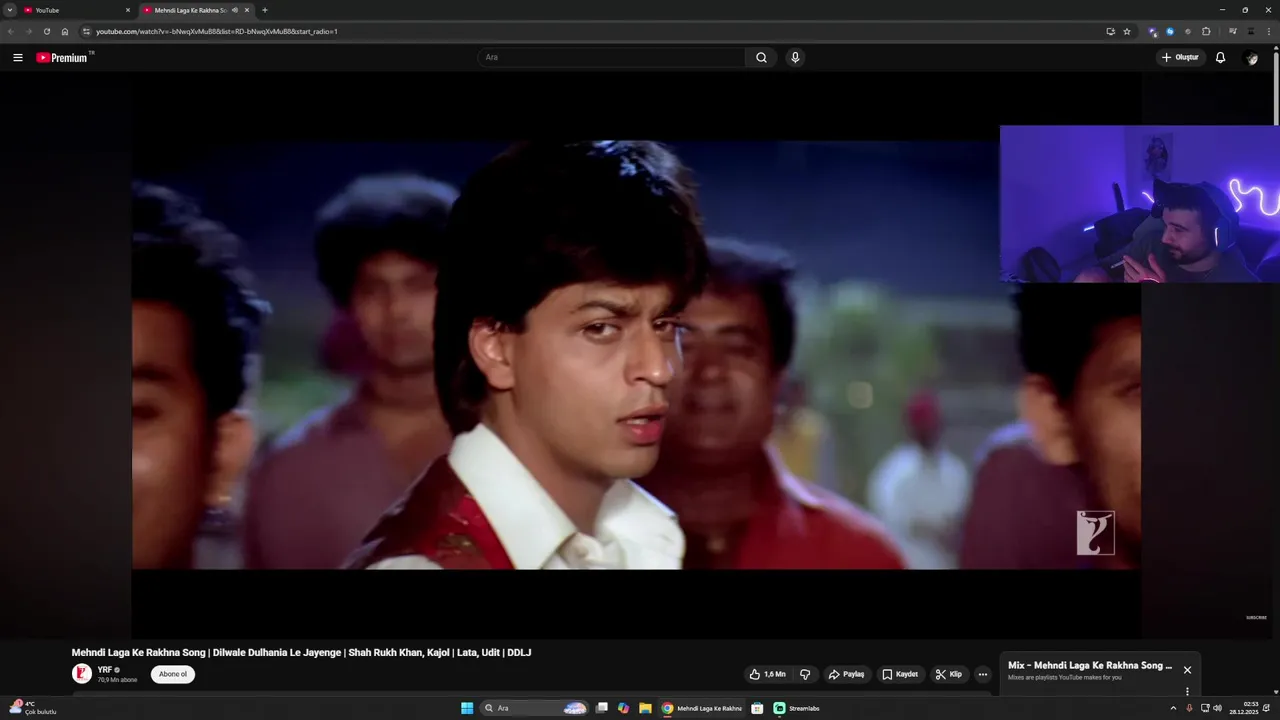Bookmark this page with star icon
1280x720 pixels.
pyautogui.click(x=1127, y=31)
